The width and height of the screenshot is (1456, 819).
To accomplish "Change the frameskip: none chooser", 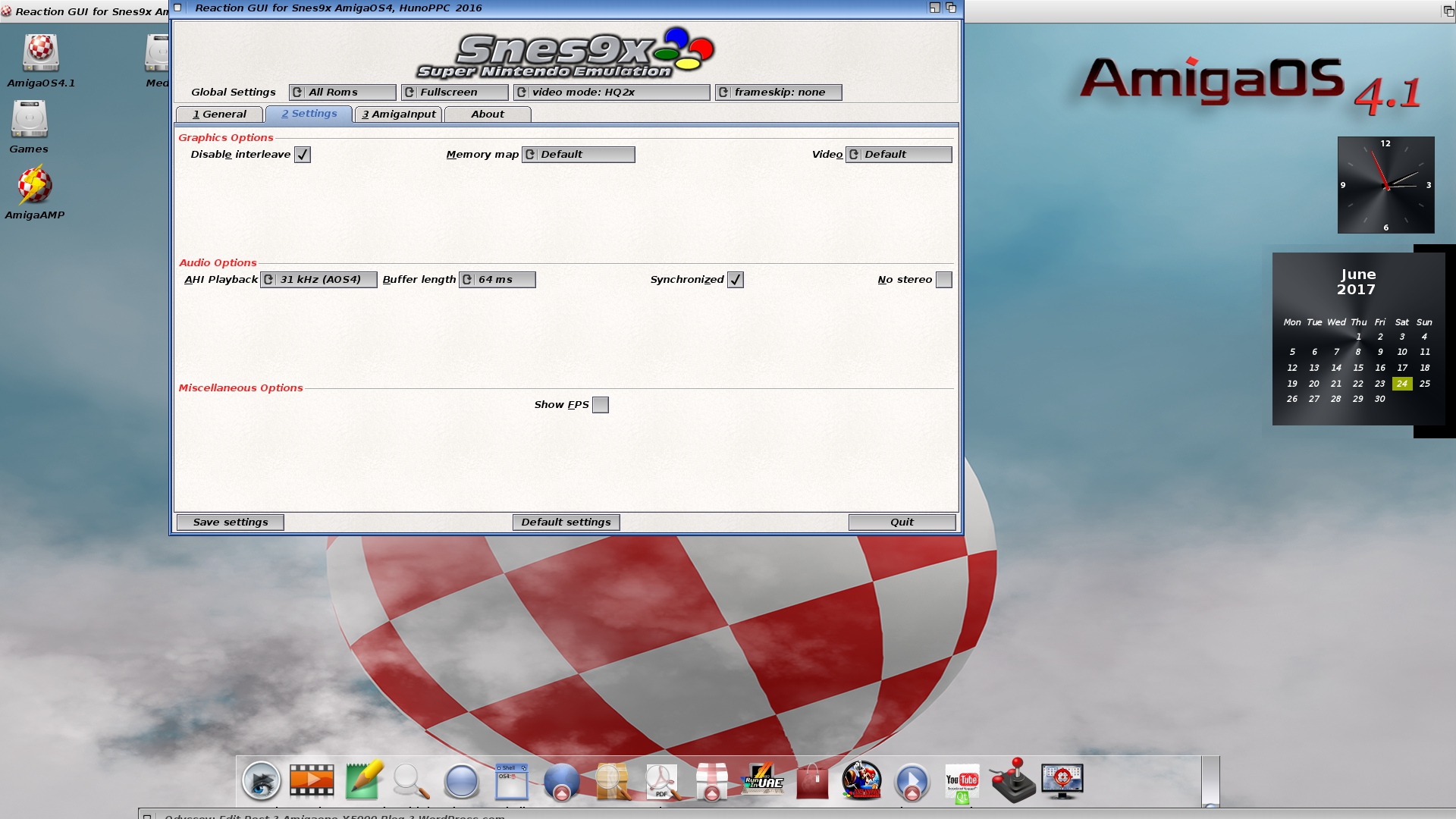I will coord(779,93).
